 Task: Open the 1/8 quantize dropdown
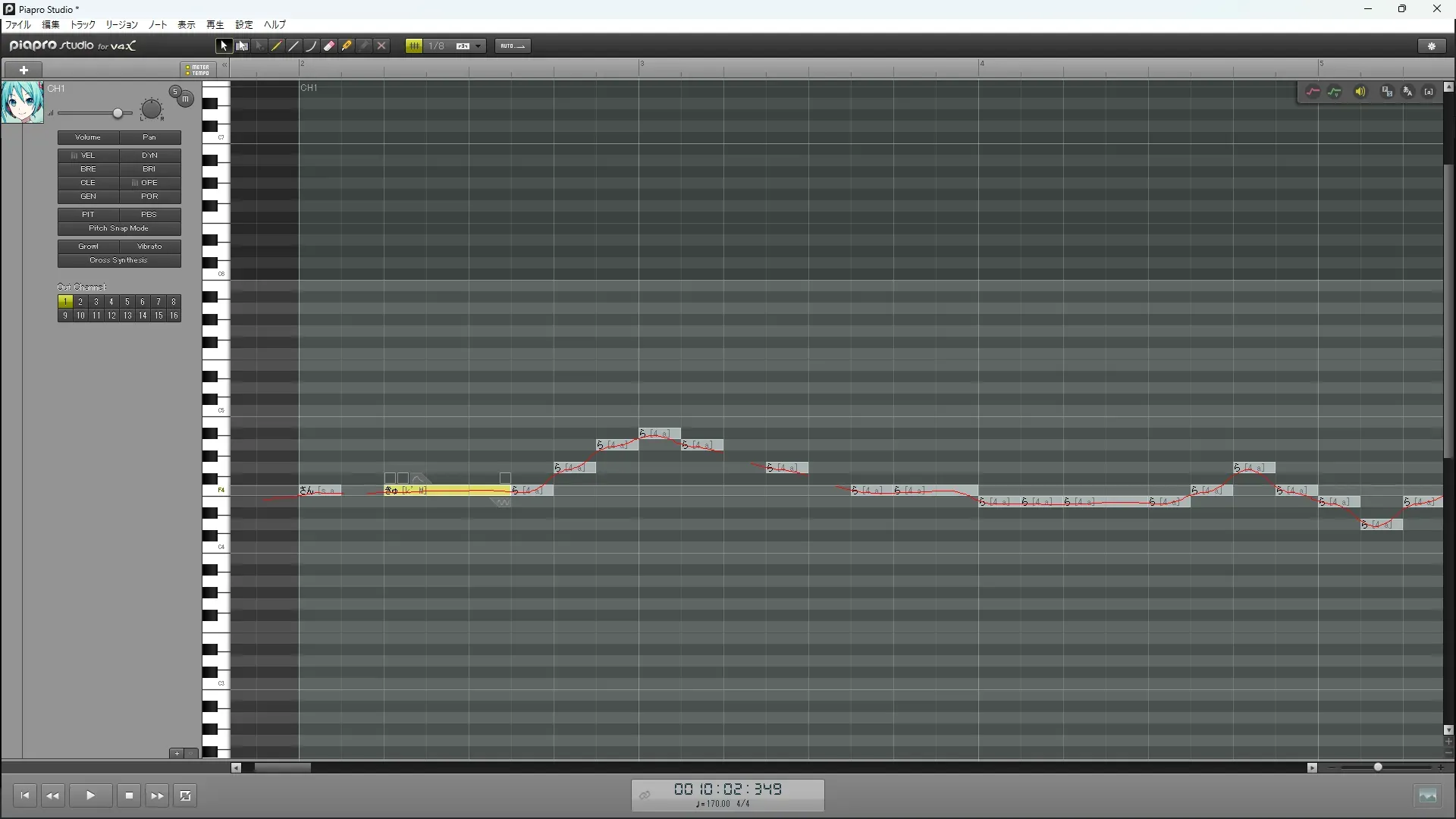pyautogui.click(x=479, y=46)
